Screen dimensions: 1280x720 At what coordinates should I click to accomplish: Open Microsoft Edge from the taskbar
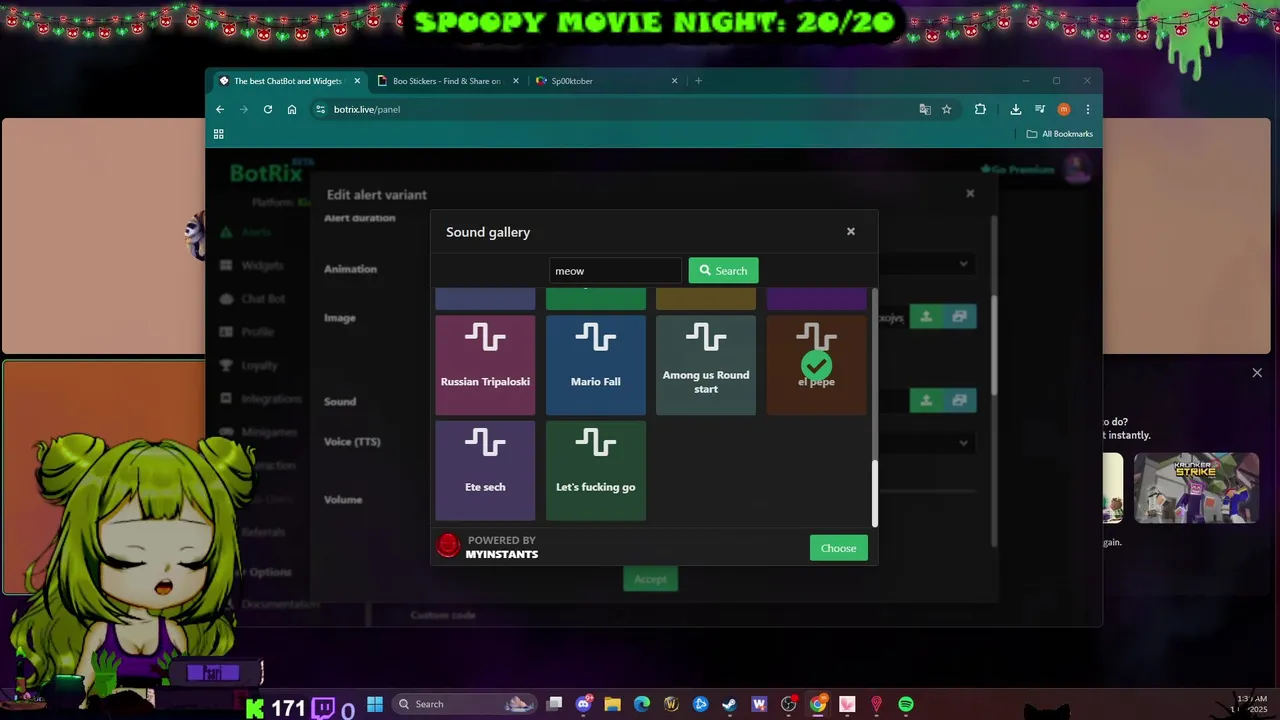pyautogui.click(x=642, y=704)
